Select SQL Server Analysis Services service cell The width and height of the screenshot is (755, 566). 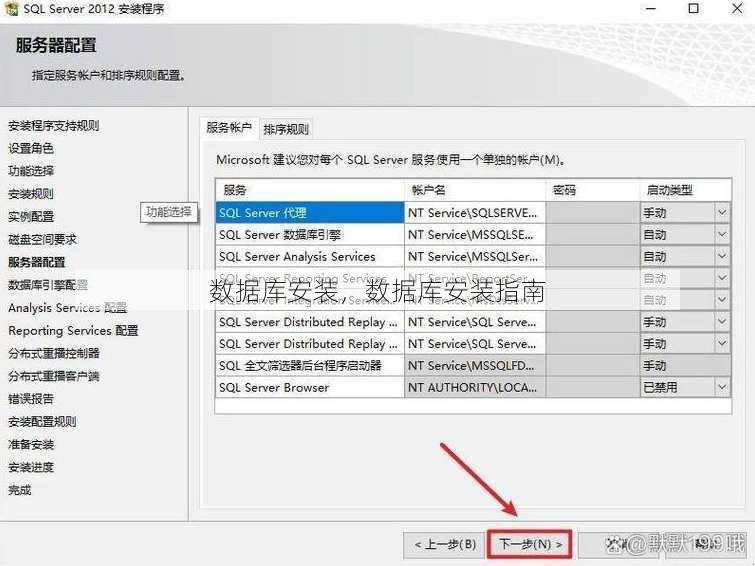[x=310, y=256]
